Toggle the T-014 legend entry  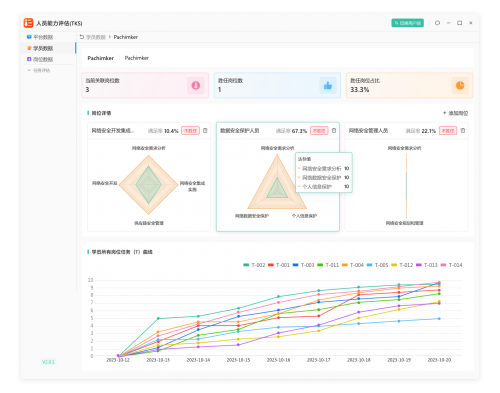(451, 265)
